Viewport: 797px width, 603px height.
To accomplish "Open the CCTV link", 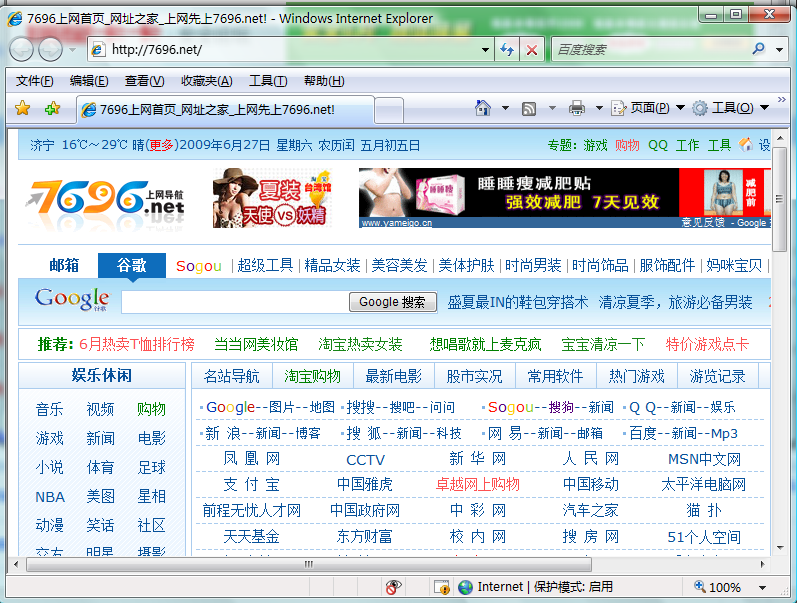I will (365, 460).
